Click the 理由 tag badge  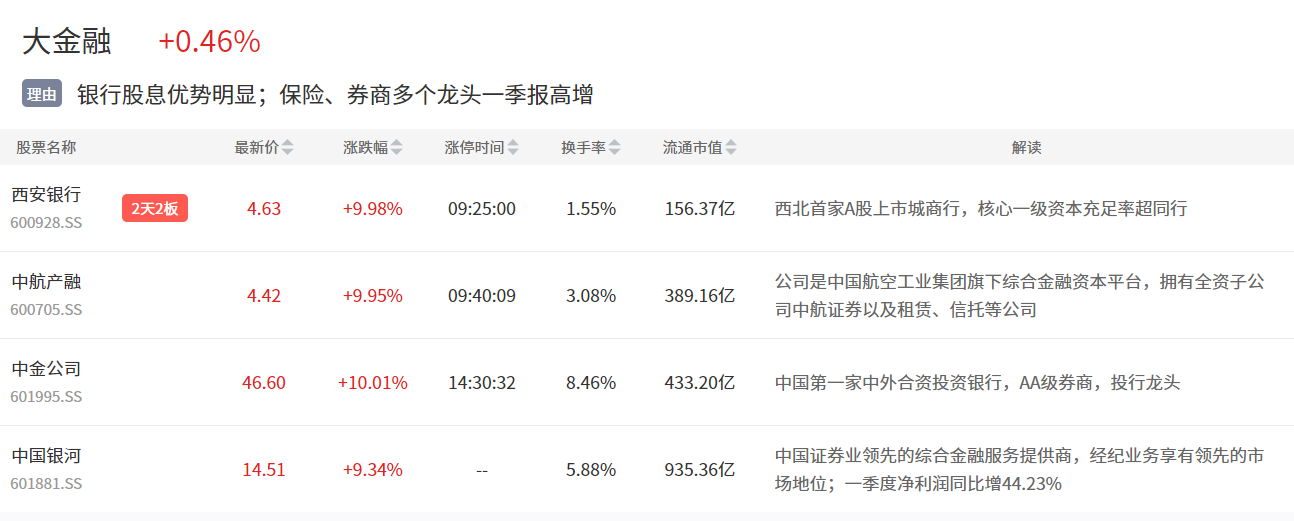42,95
